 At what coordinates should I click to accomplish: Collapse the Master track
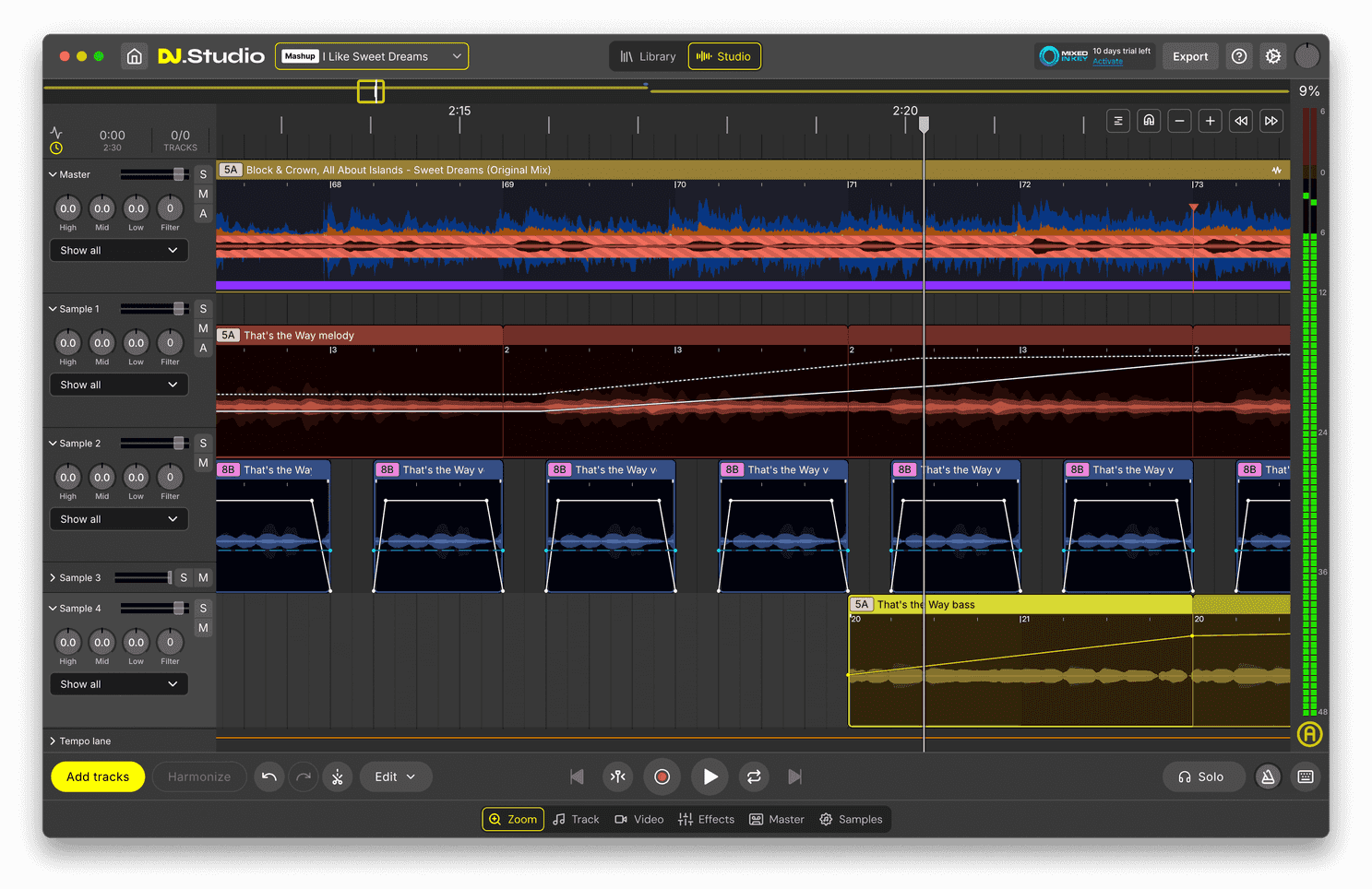point(53,174)
